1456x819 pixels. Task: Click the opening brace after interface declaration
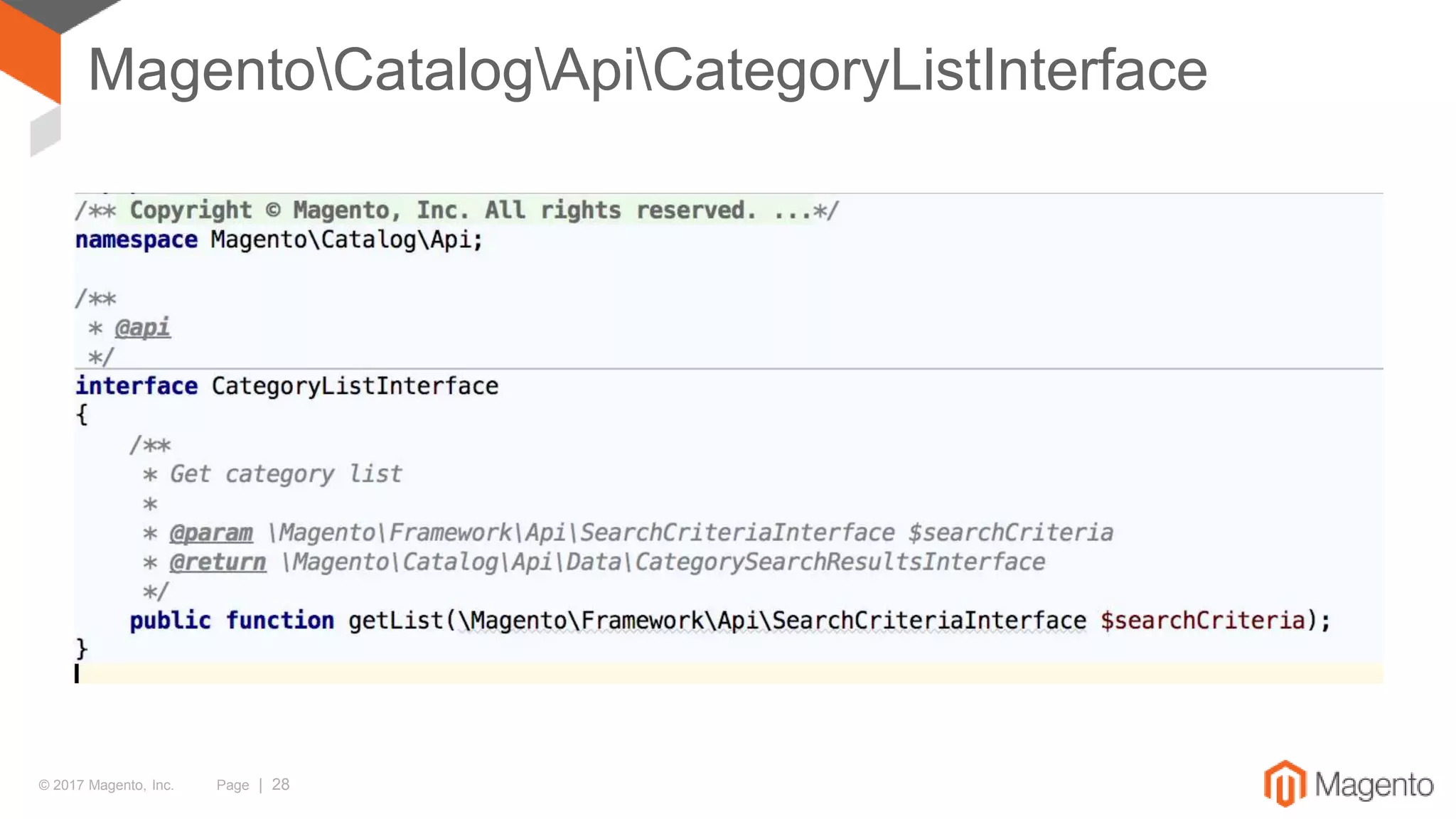click(x=82, y=414)
